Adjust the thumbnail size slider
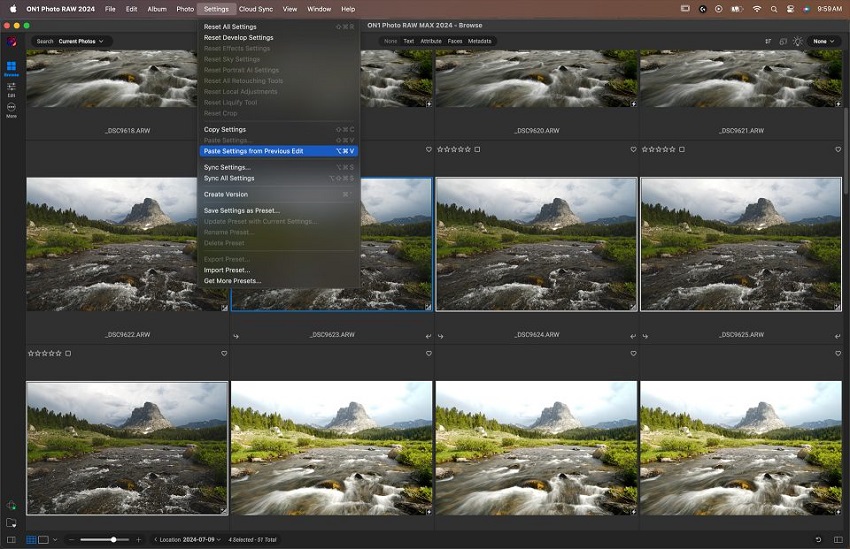 (113, 539)
